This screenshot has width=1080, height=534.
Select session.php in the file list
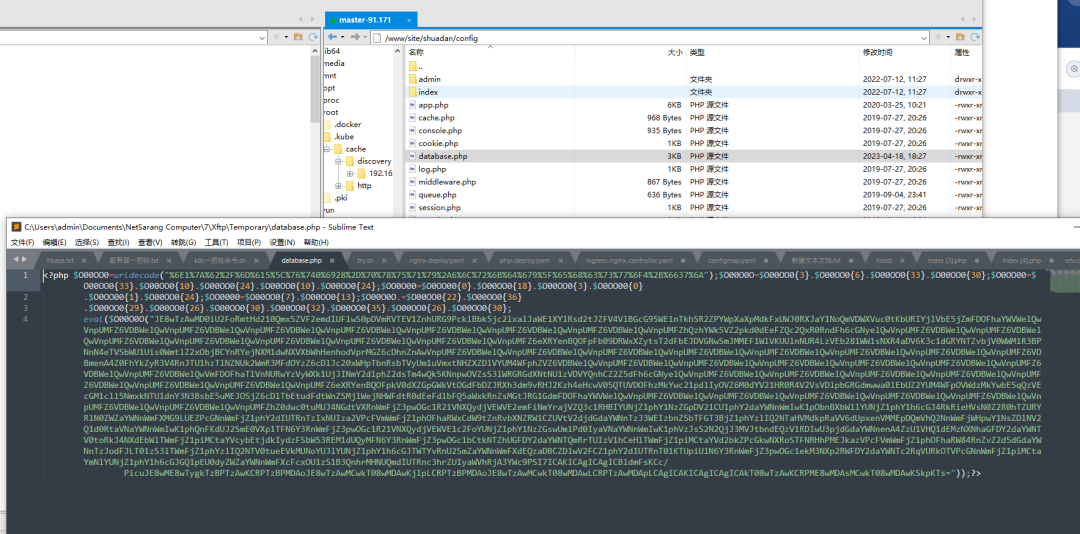pyautogui.click(x=439, y=207)
